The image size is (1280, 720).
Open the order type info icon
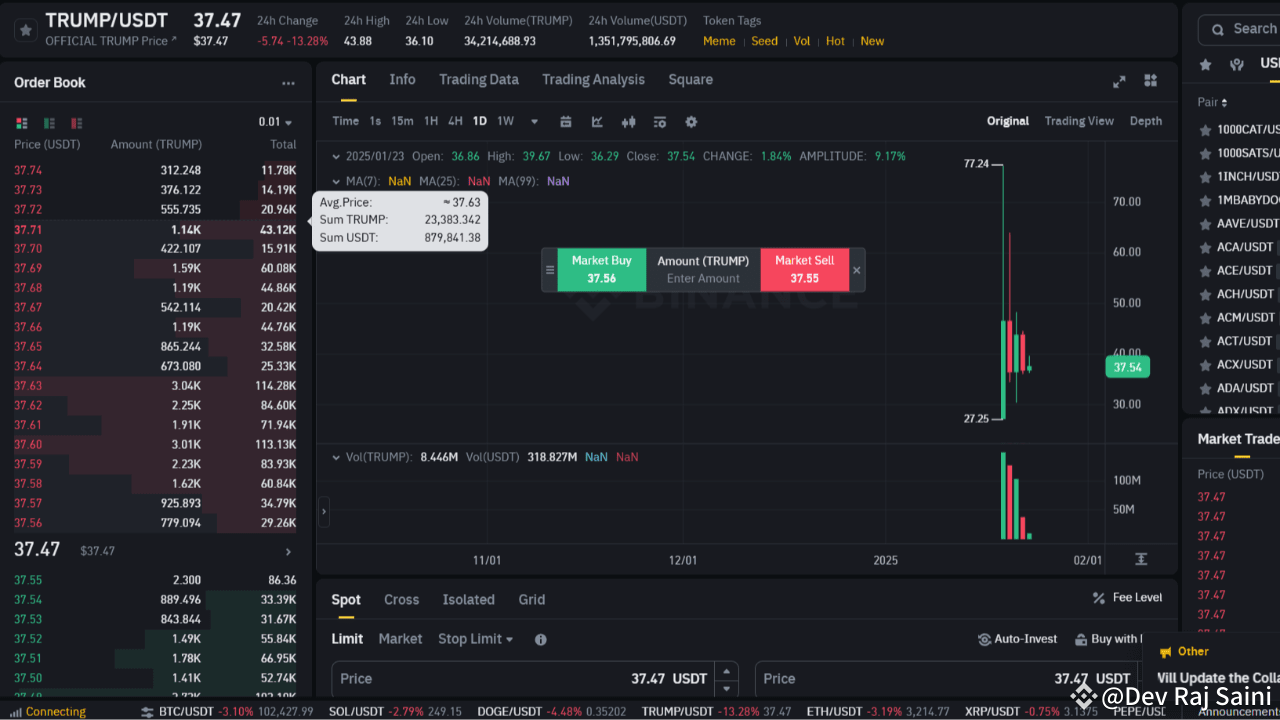pos(541,639)
